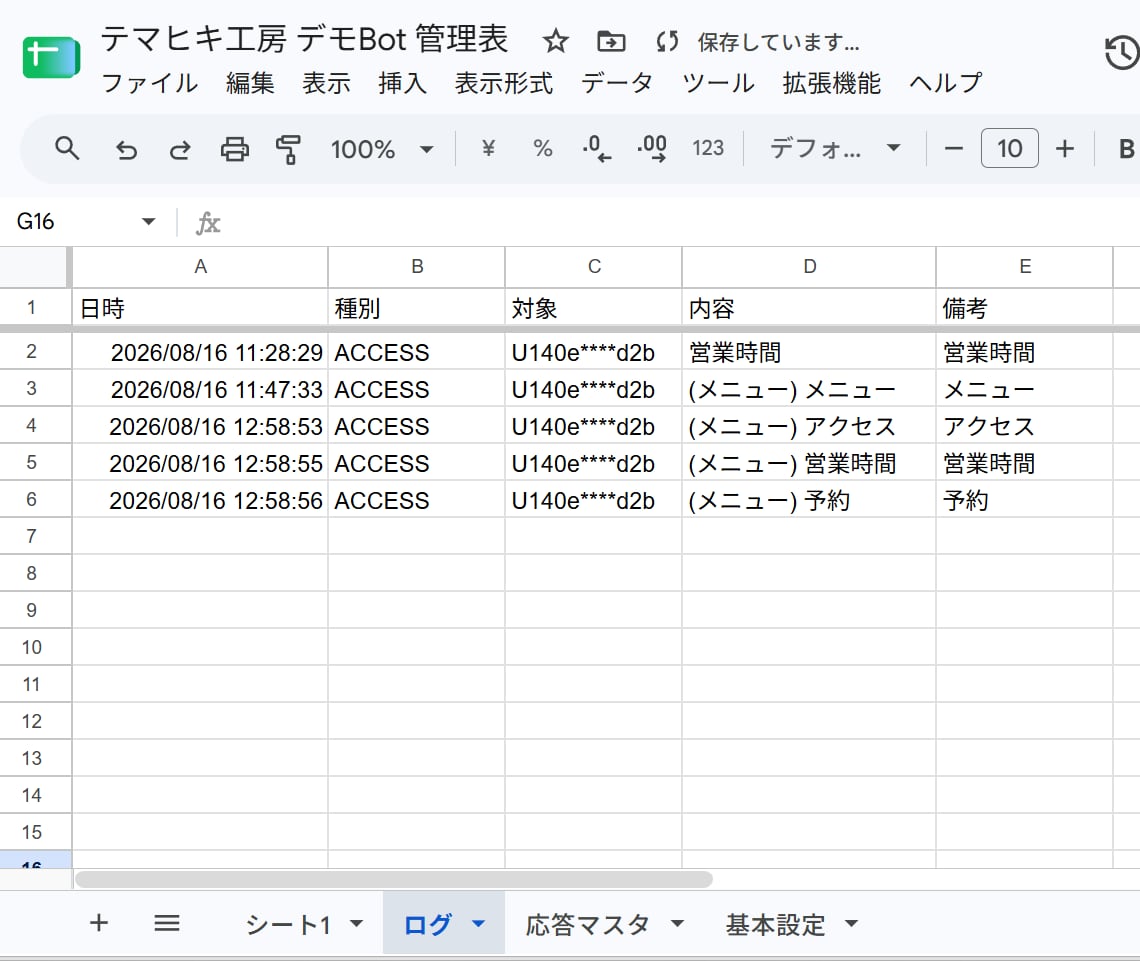Image resolution: width=1140 pixels, height=961 pixels.
Task: Decrease font size with minus
Action: click(953, 148)
